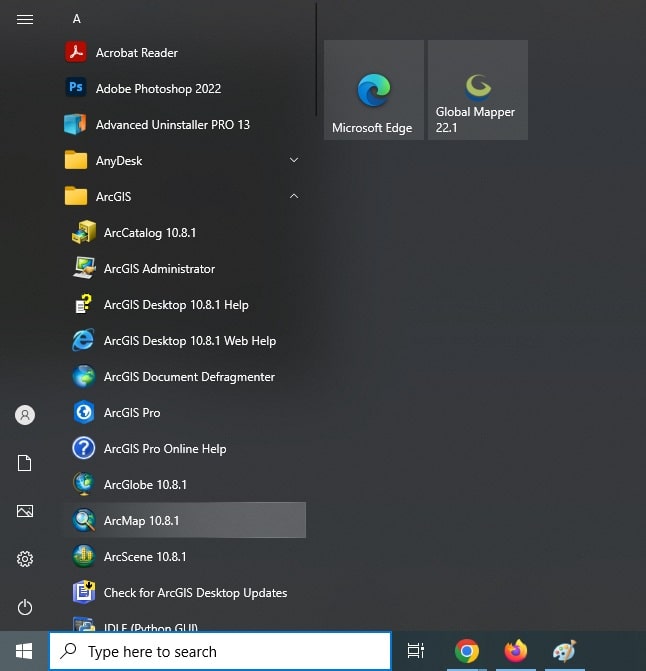Launch ArcGIS Document Defragmenter icon
Viewport: 646px width, 671px height.
point(84,376)
